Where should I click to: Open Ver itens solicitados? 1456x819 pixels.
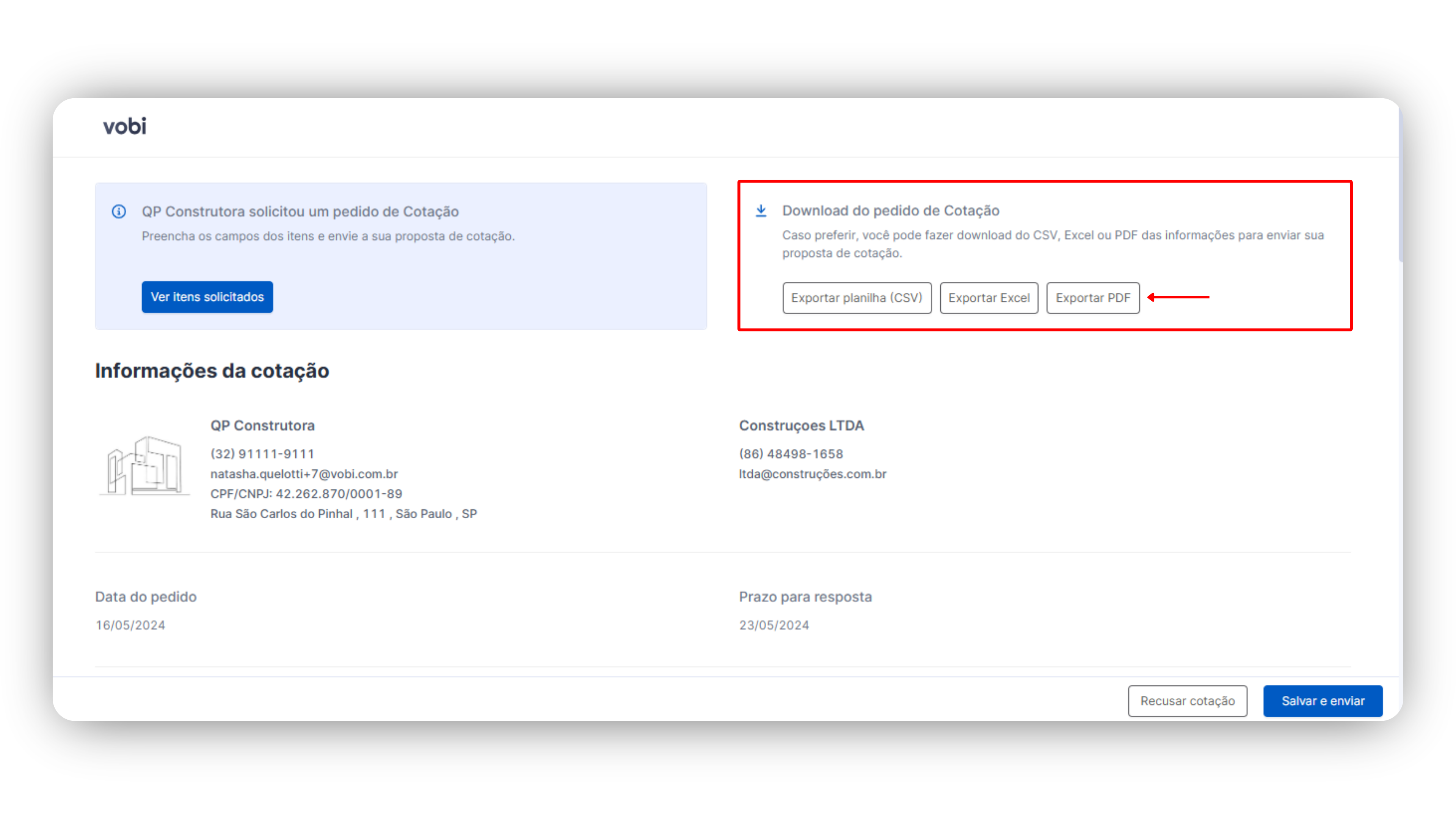pyautogui.click(x=207, y=297)
